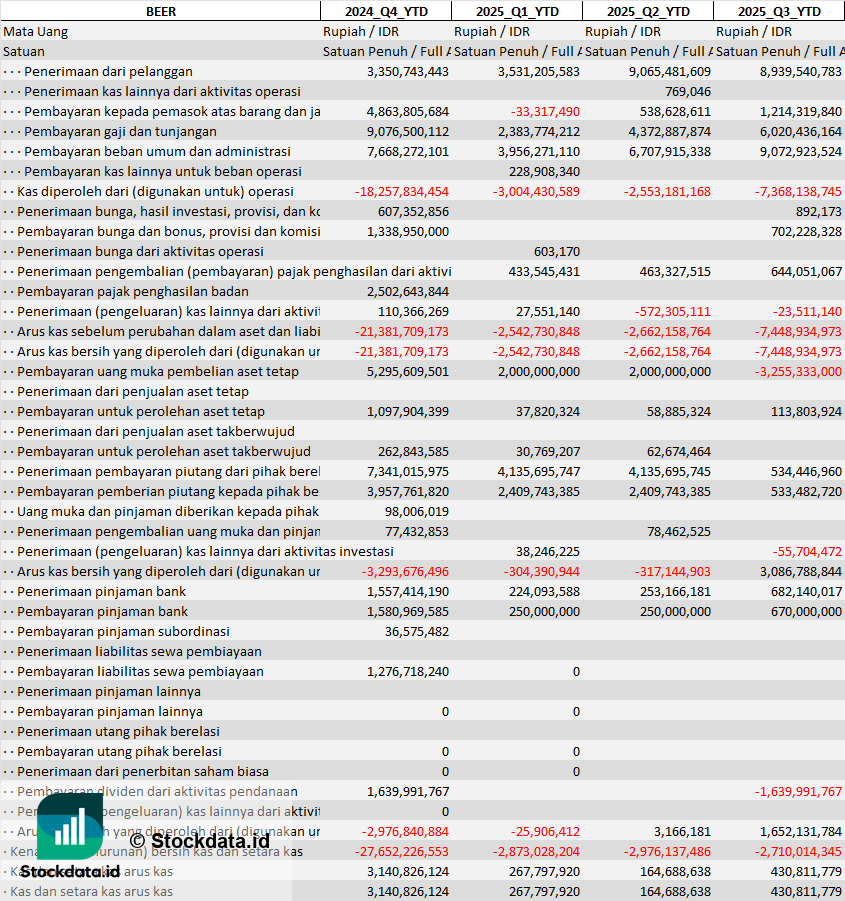Click Kas diperoleh dari (digunakan untuk) operasi
845x901 pixels.
click(x=155, y=192)
